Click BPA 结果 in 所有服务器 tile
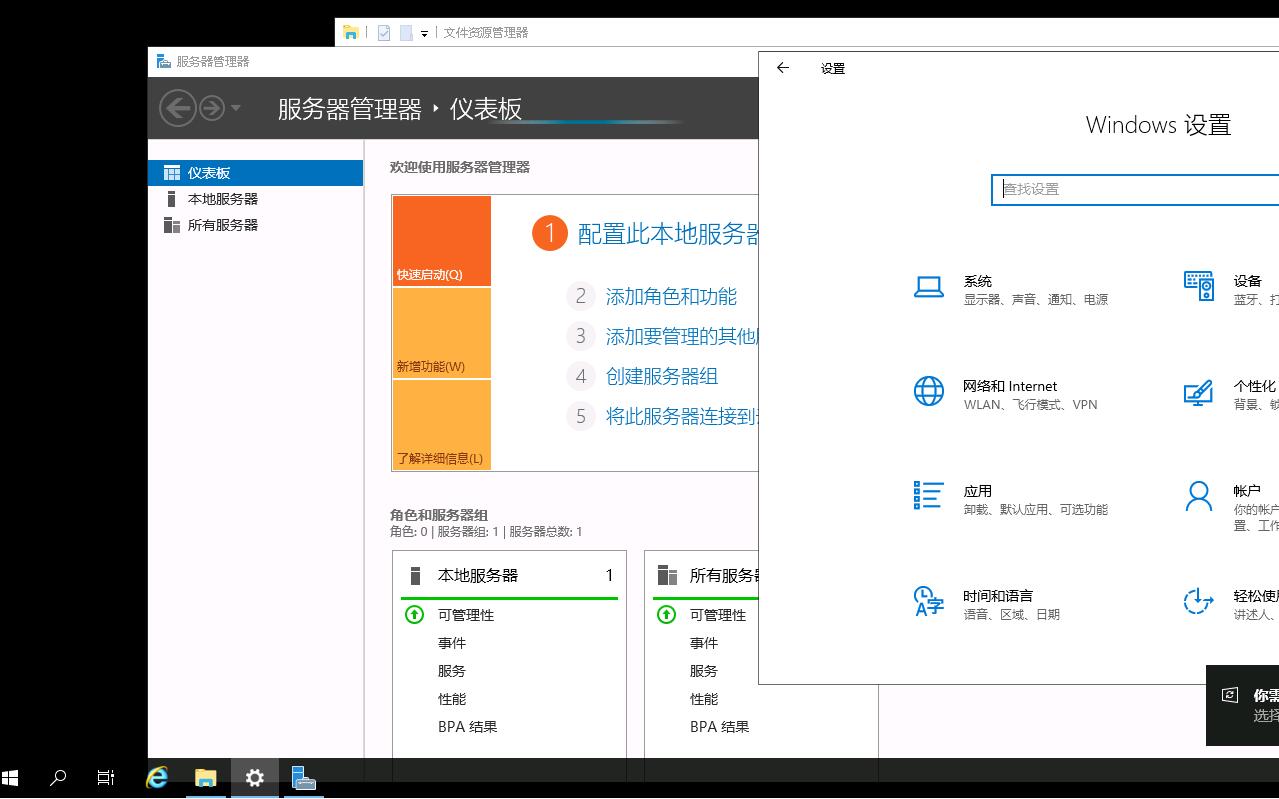The width and height of the screenshot is (1279, 799). pyautogui.click(x=720, y=727)
